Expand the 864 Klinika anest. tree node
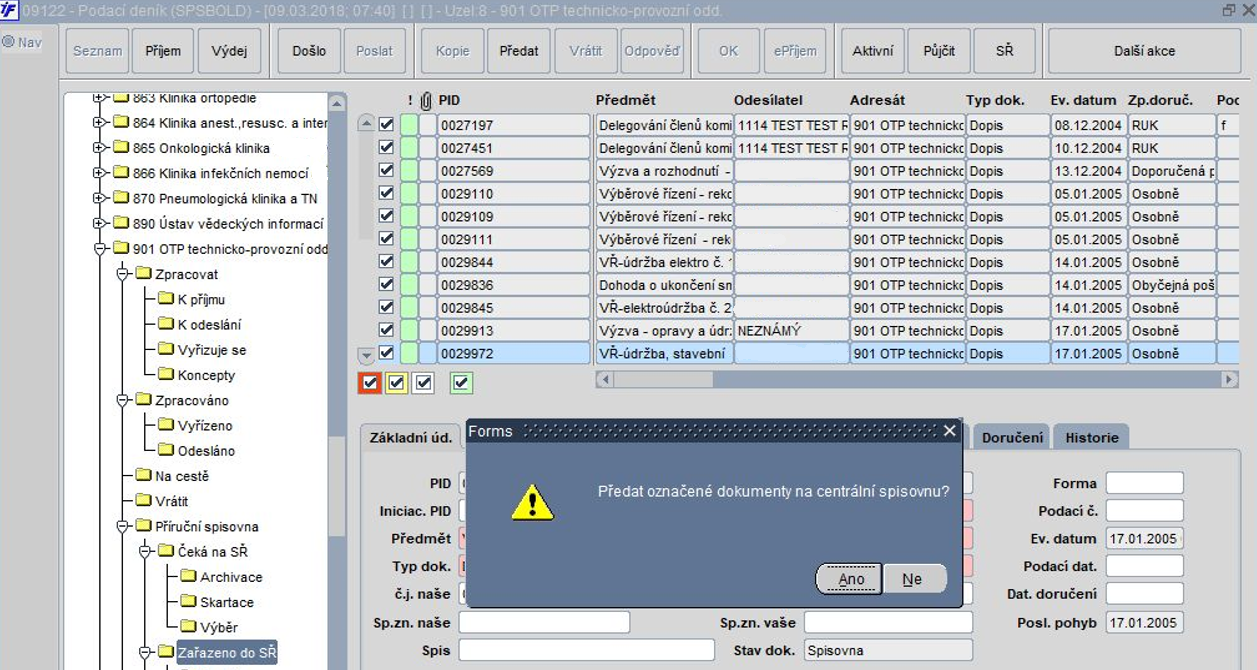Image resolution: width=1257 pixels, height=670 pixels. (x=99, y=122)
